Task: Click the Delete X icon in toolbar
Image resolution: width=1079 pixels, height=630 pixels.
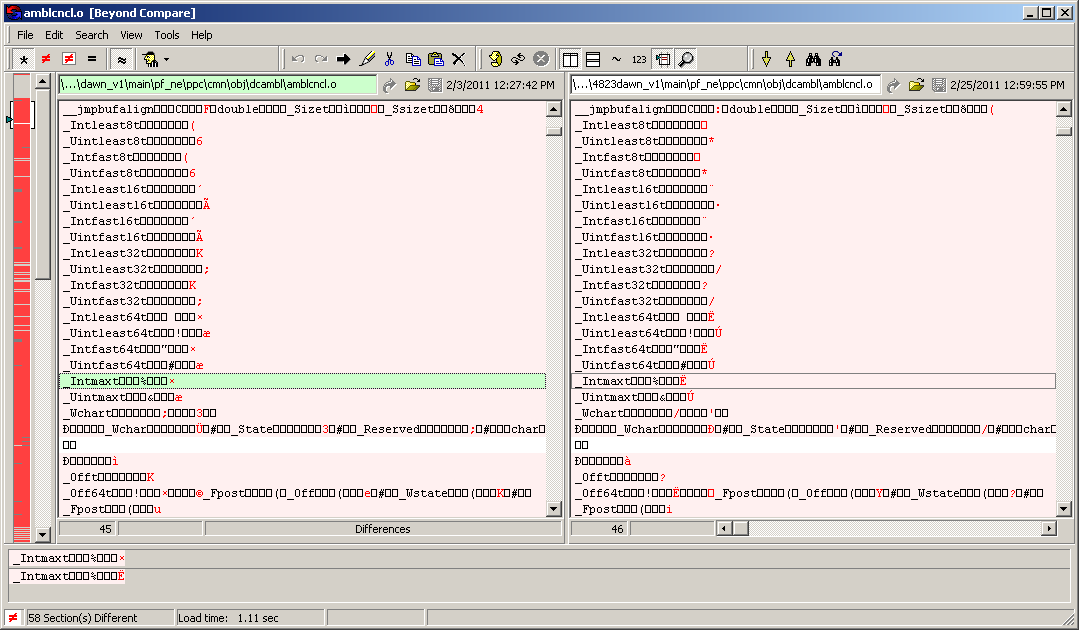Action: 458,59
